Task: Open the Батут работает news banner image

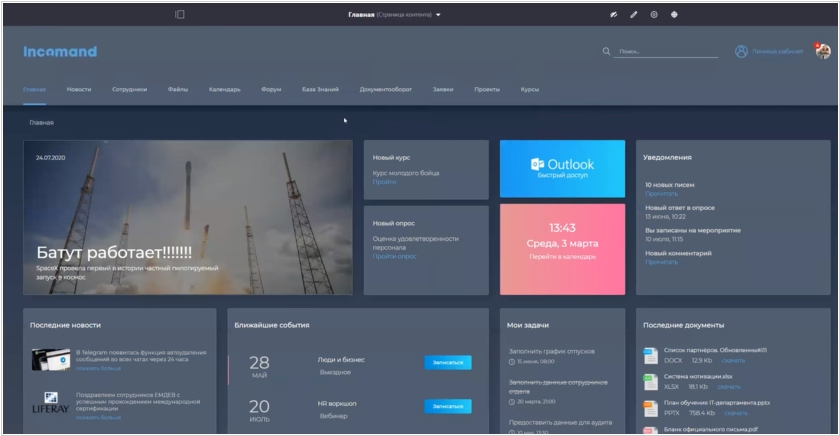Action: (188, 217)
